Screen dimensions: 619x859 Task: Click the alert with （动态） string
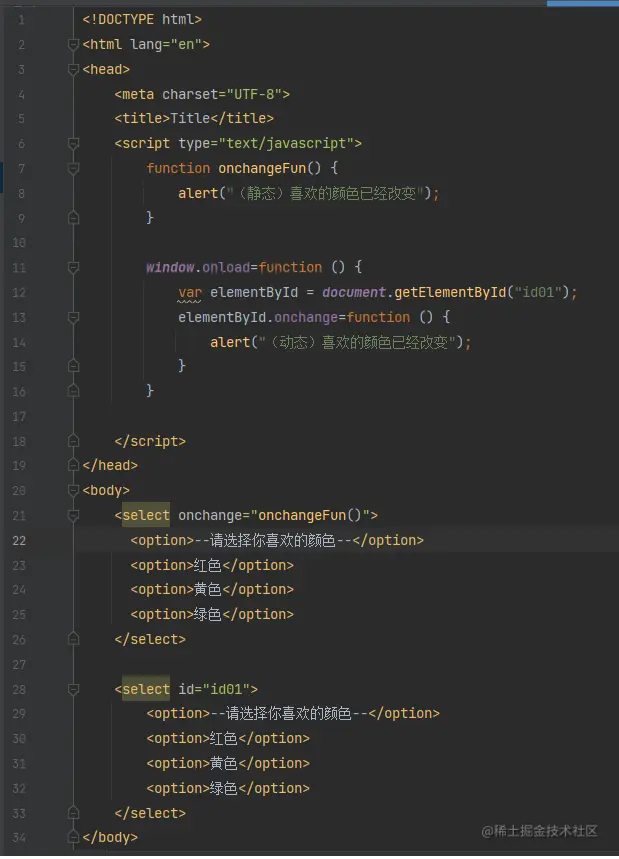pos(340,342)
